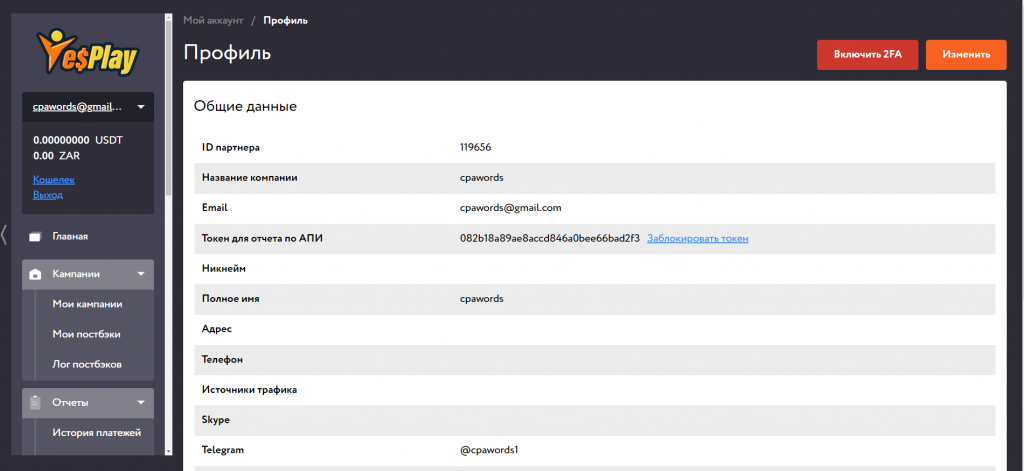Expand the cpawords@gmail account dropdown
The image size is (1024, 471).
[x=141, y=106]
